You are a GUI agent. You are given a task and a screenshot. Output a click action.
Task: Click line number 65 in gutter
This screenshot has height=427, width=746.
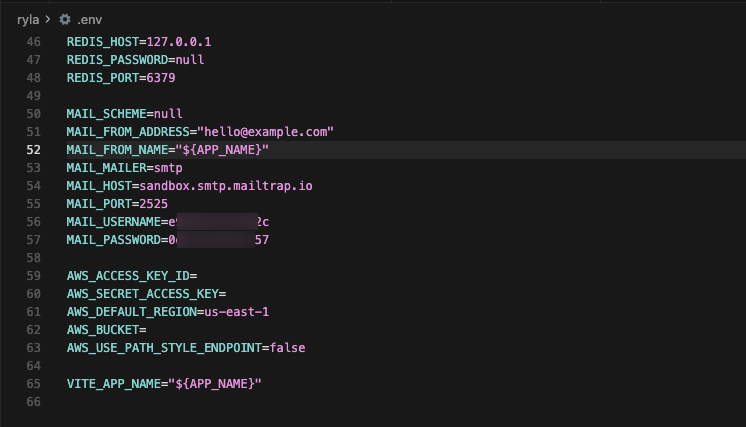click(x=33, y=384)
